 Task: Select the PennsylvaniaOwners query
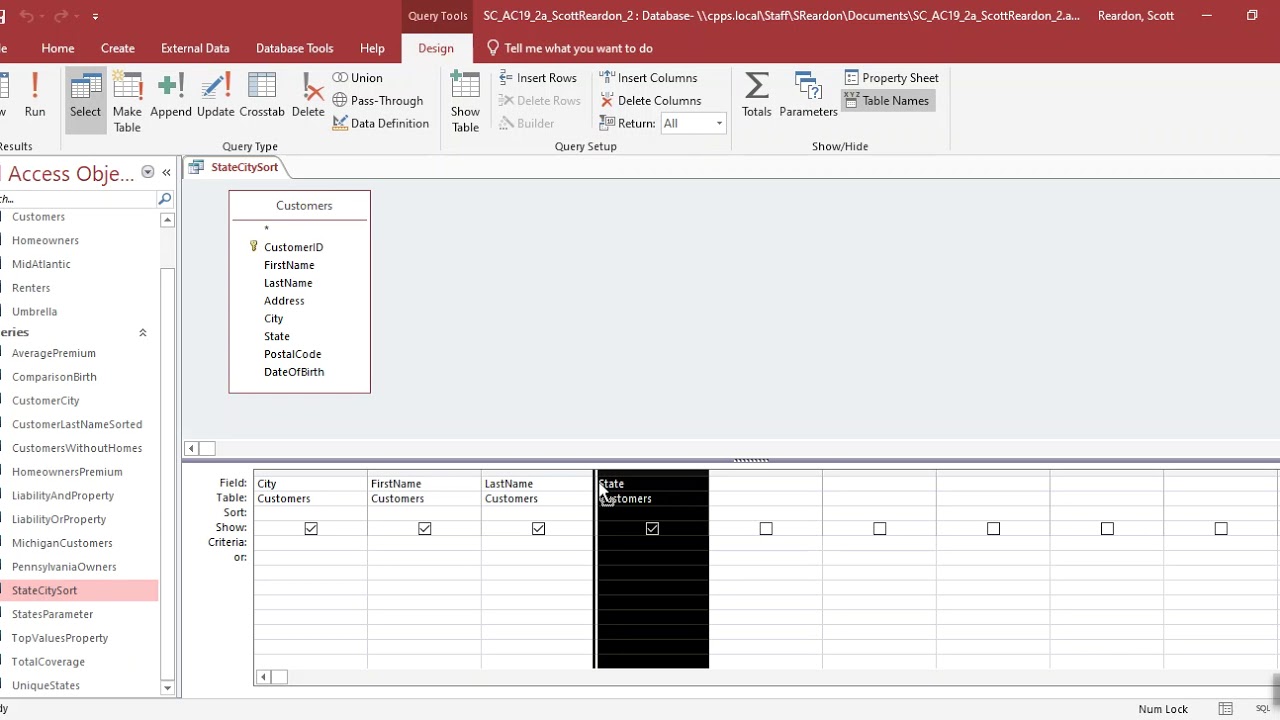[64, 567]
